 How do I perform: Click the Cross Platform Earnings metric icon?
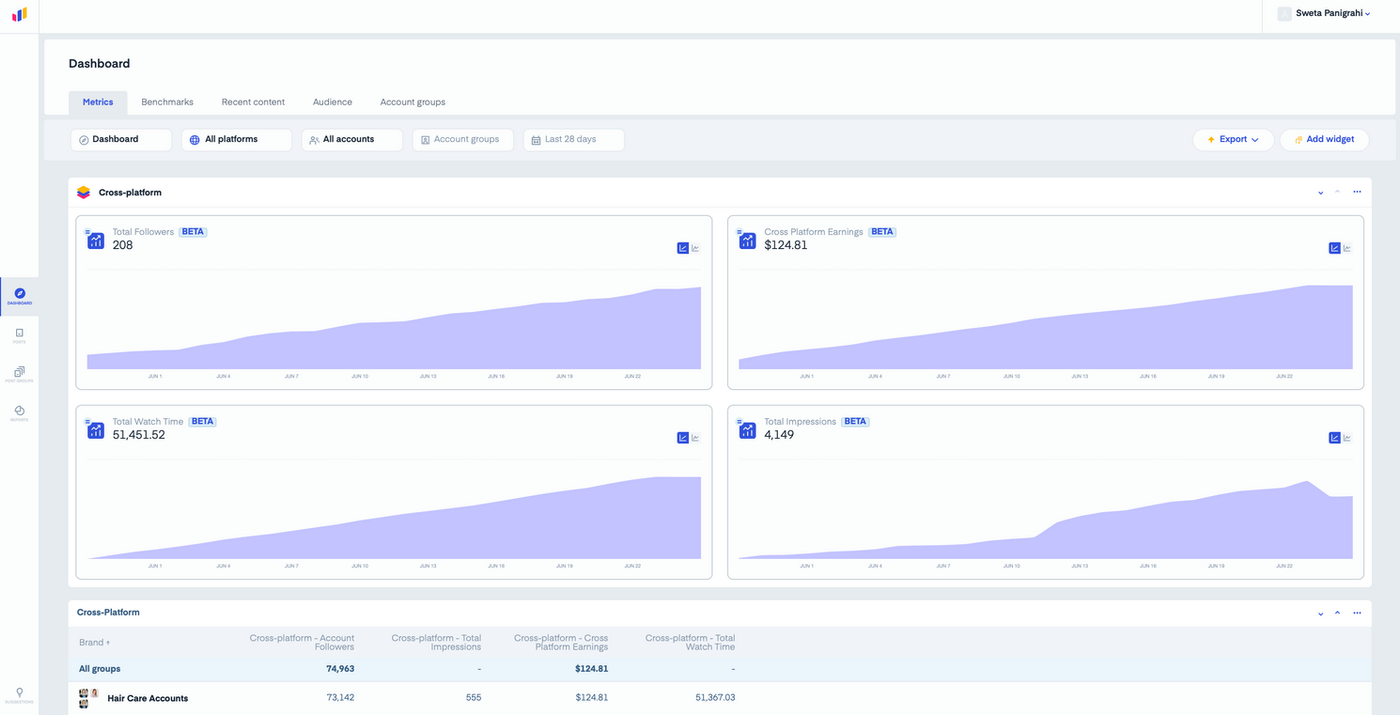[747, 239]
